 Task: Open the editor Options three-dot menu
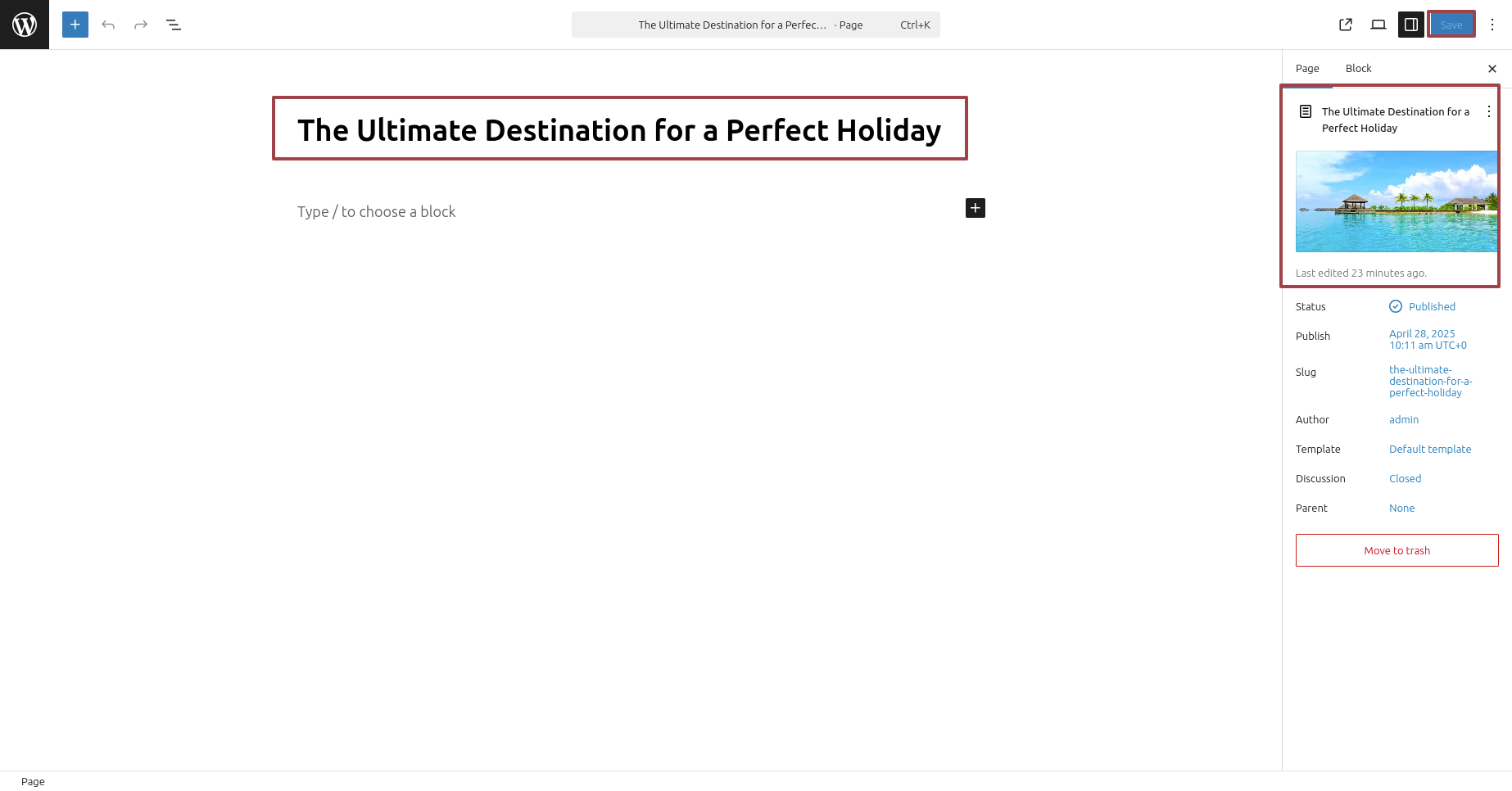click(1492, 25)
